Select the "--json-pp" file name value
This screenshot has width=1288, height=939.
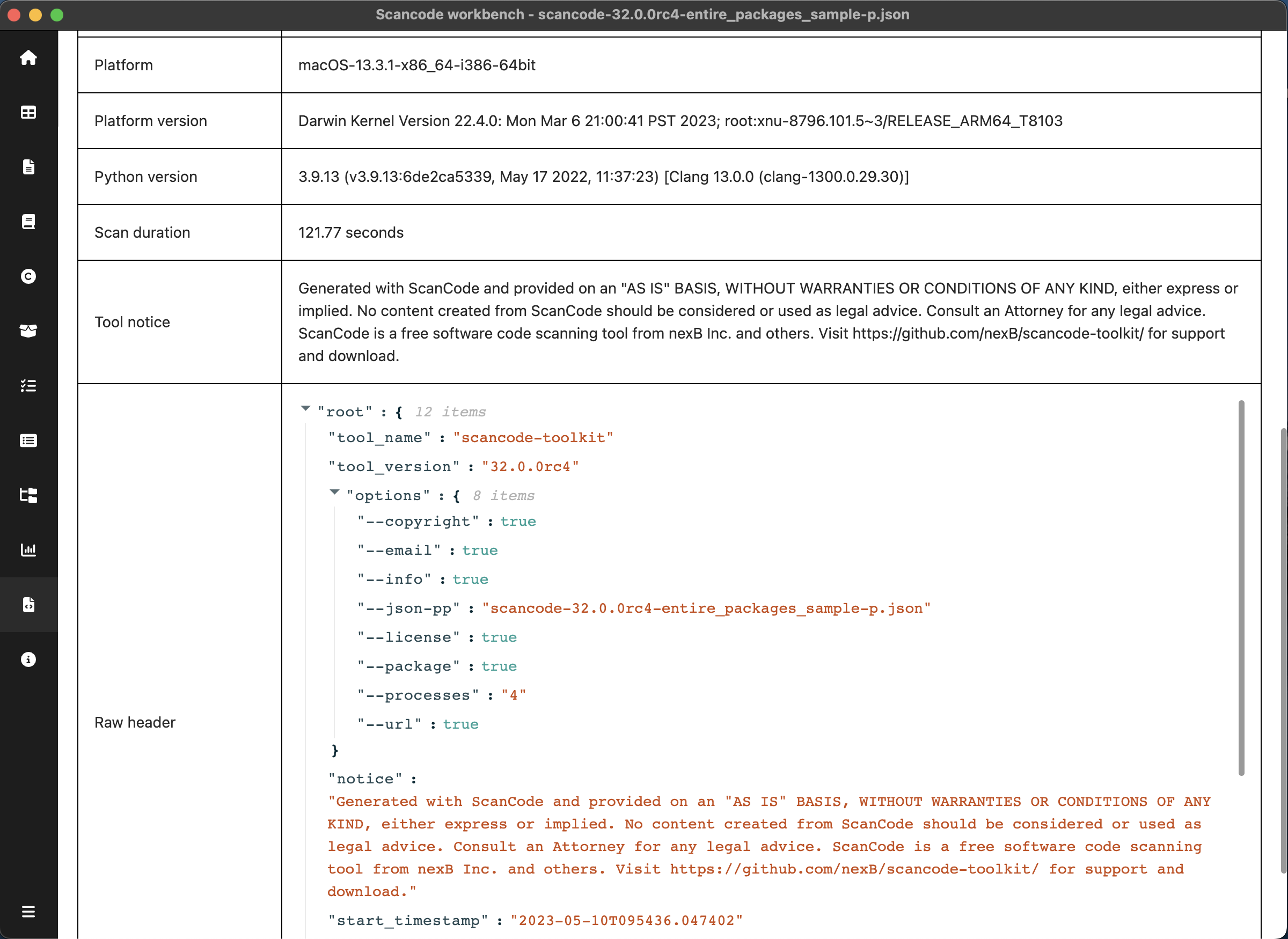click(x=707, y=609)
